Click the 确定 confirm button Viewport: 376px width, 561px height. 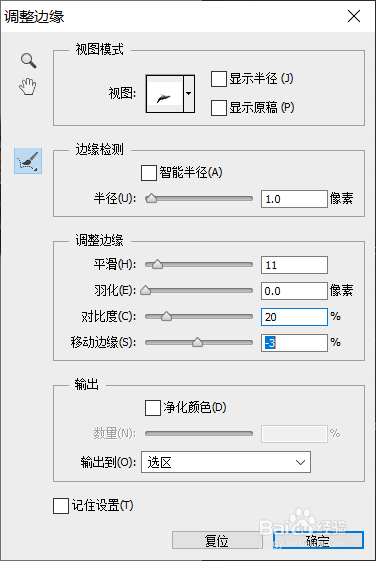click(x=318, y=540)
